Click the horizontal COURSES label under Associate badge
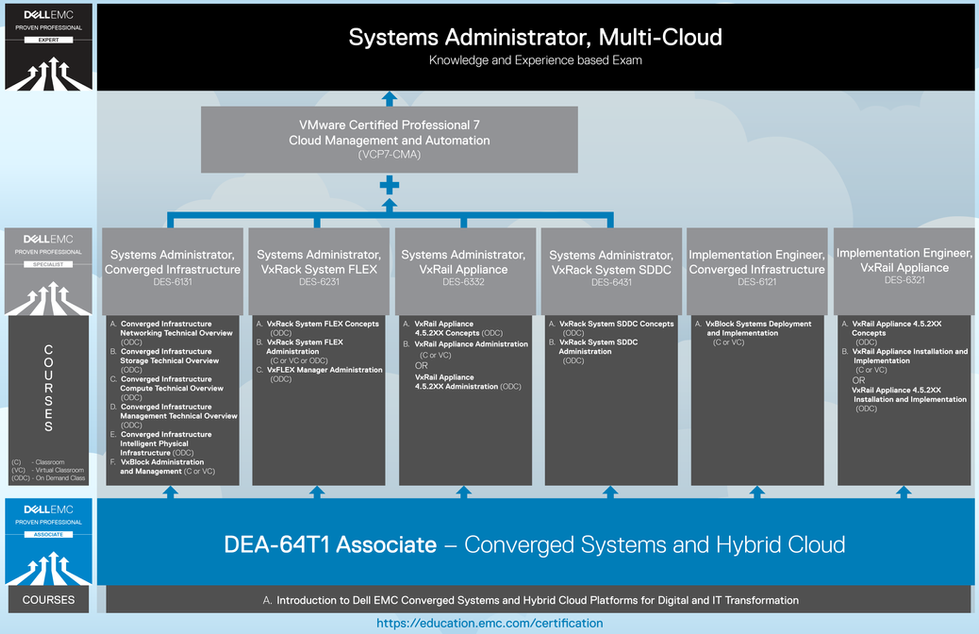979x634 pixels. click(49, 600)
